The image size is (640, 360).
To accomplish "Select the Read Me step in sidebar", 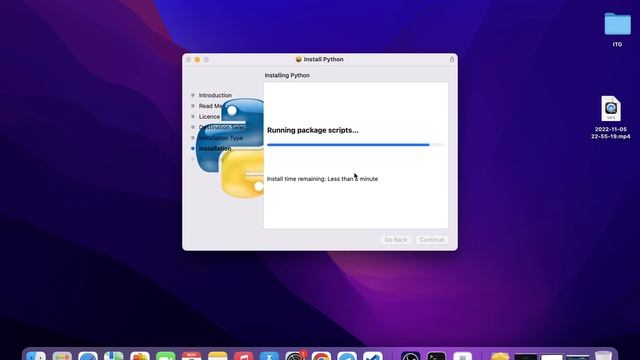I will pos(210,106).
